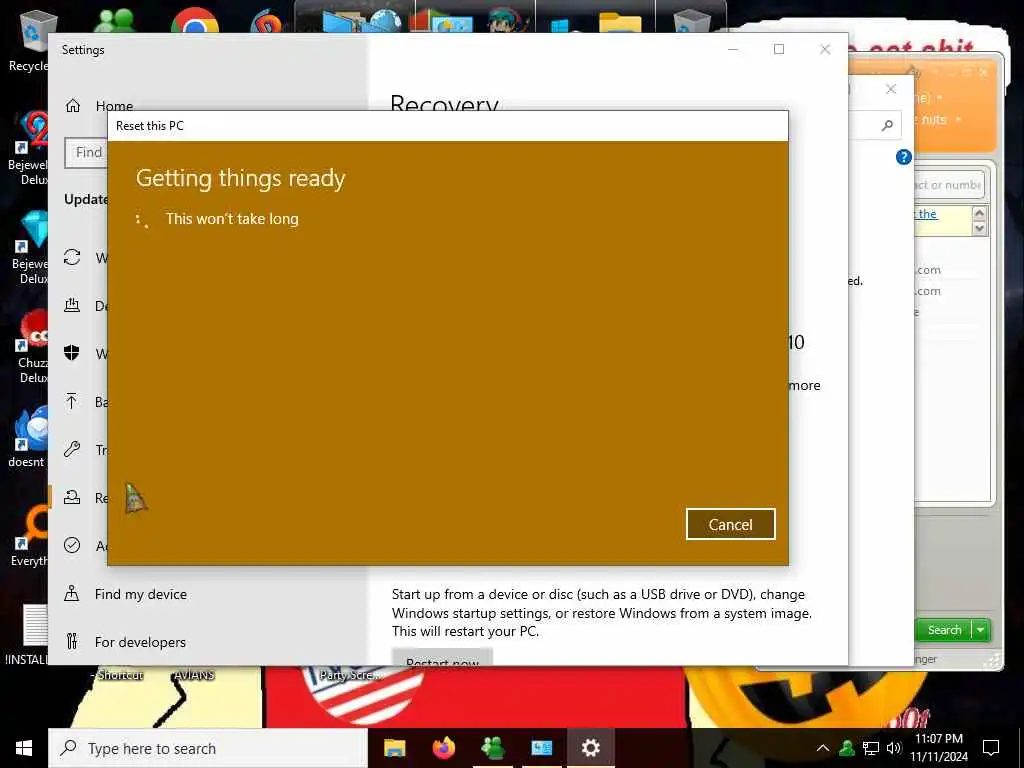Image resolution: width=1024 pixels, height=768 pixels.
Task: Click Find my device person icon
Action: pos(72,594)
